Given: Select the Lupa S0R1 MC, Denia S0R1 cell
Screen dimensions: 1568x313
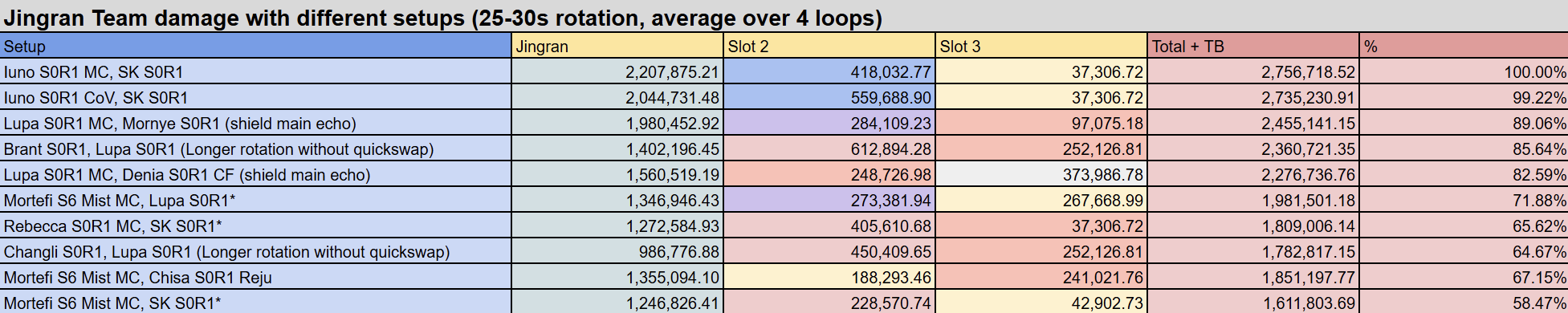Looking at the screenshot, I should (255, 174).
